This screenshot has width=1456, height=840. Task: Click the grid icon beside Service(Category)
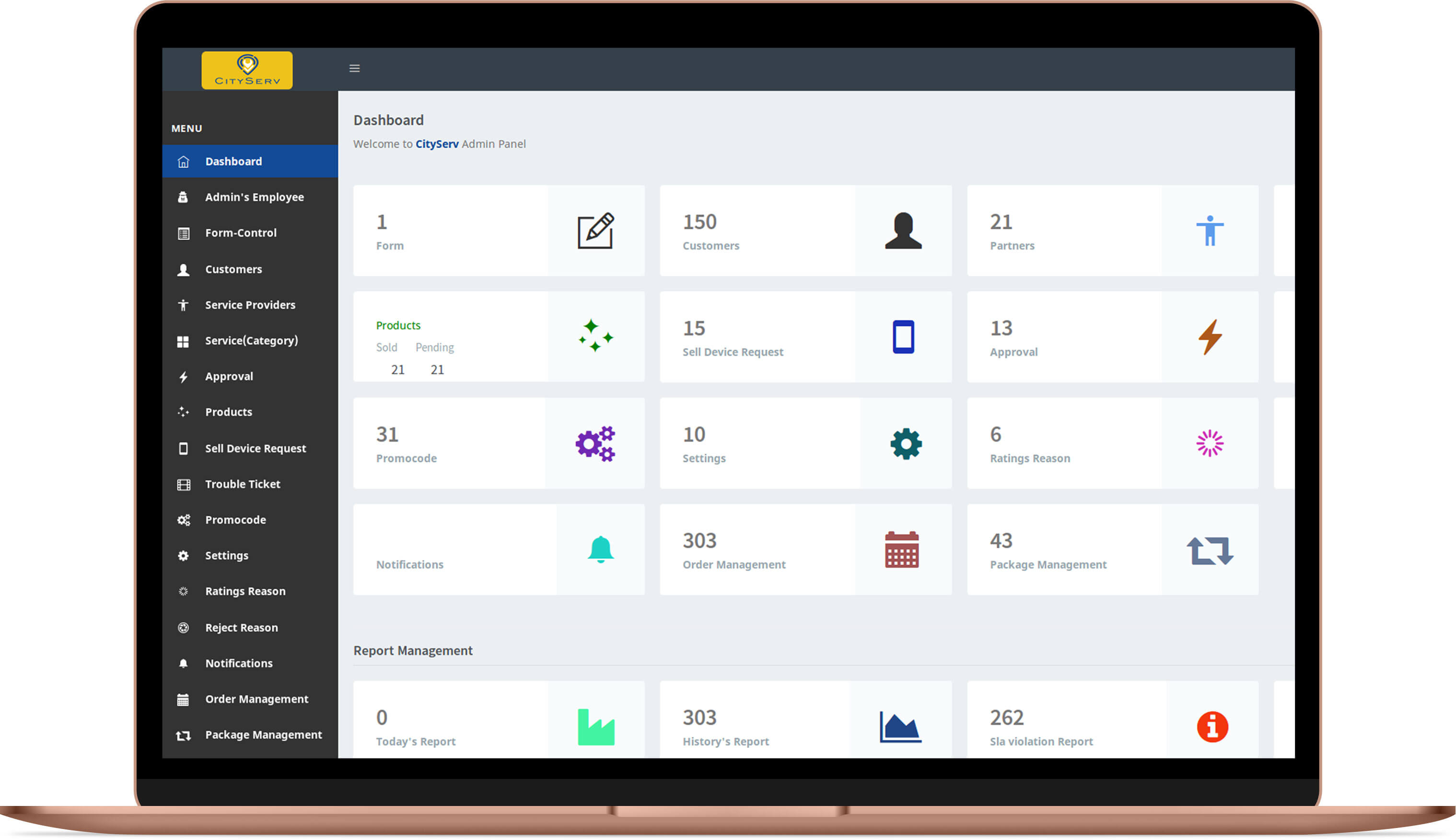(x=183, y=341)
